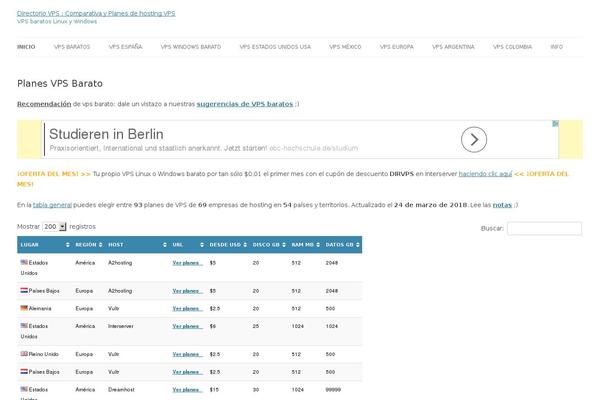Screen dimensions: 600x400
Task: Click the 99999 data cell
Action: tap(333, 390)
